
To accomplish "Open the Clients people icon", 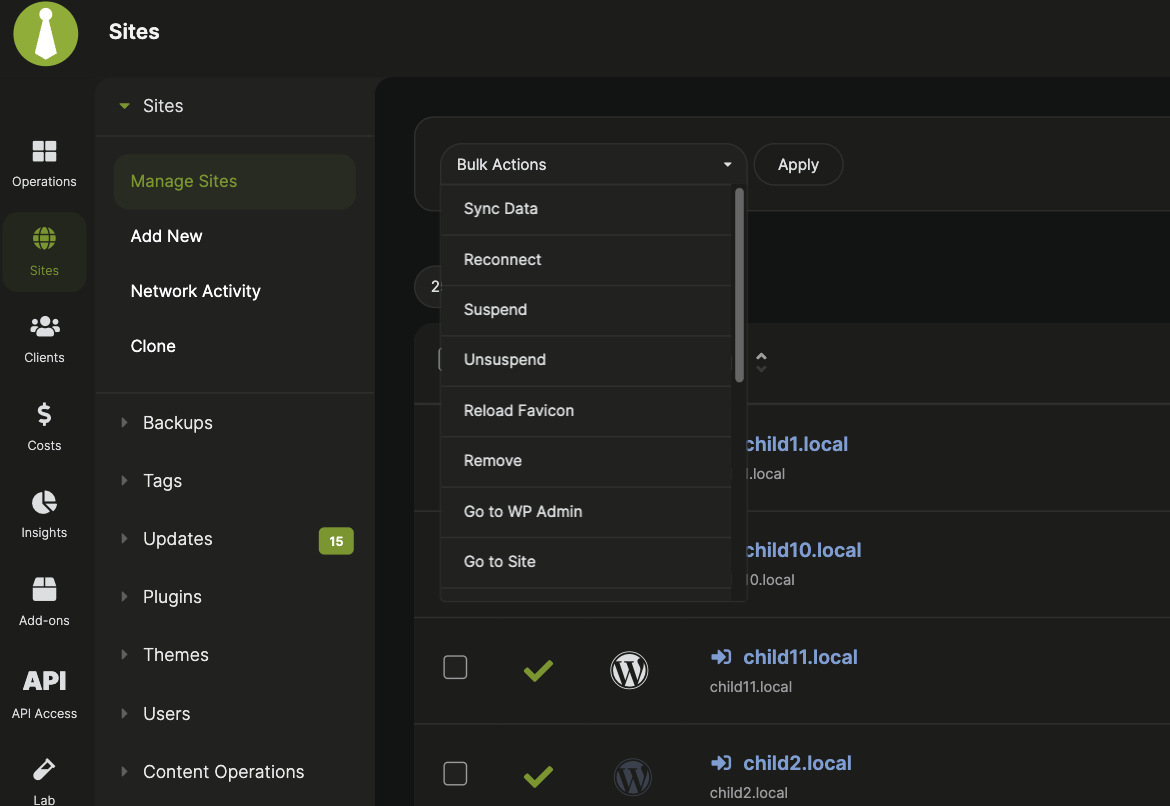I will 45,326.
